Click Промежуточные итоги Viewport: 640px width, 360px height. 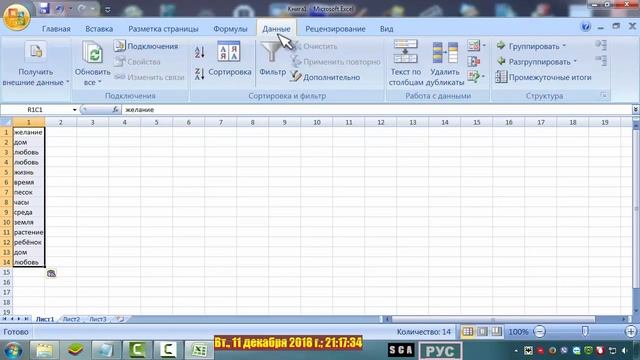pyautogui.click(x=543, y=77)
